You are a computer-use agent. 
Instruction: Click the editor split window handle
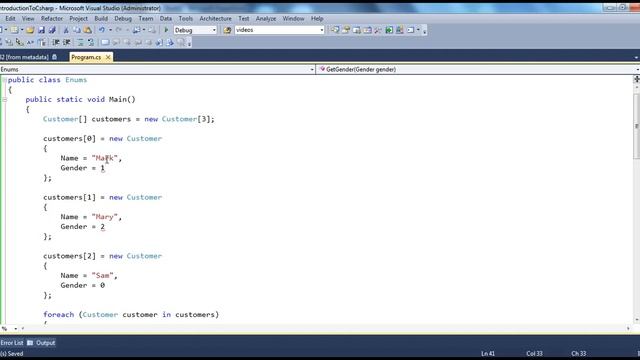[636, 79]
